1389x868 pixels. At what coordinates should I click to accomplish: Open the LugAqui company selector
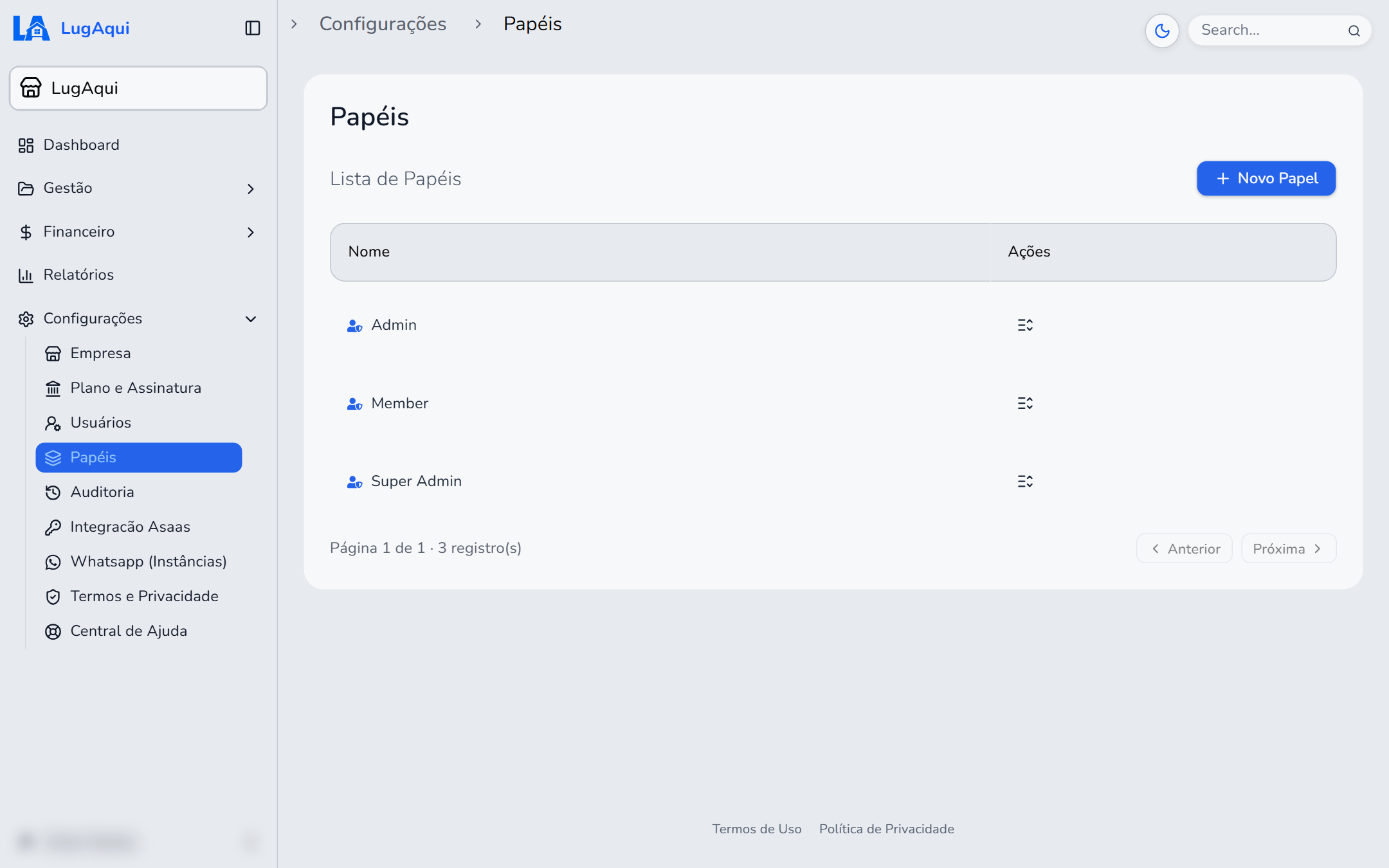point(138,88)
